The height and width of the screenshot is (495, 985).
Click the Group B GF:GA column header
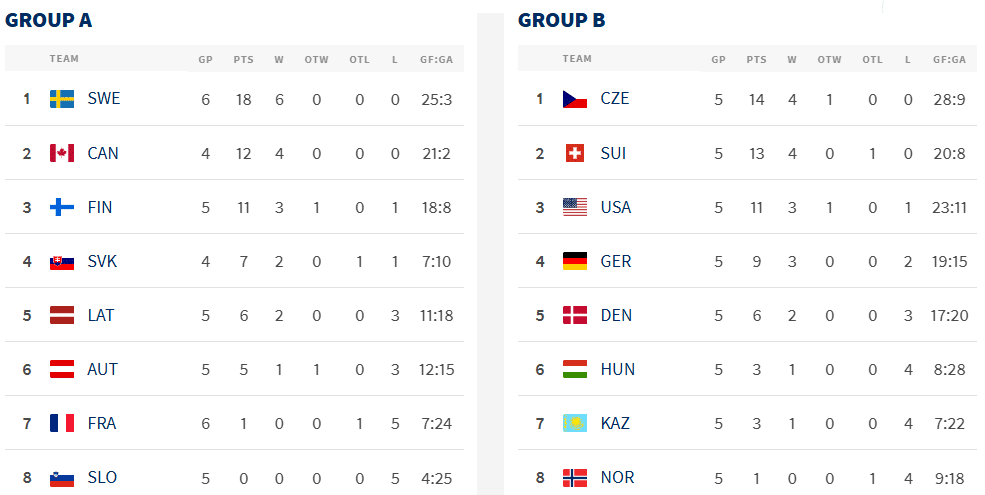pyautogui.click(x=949, y=60)
